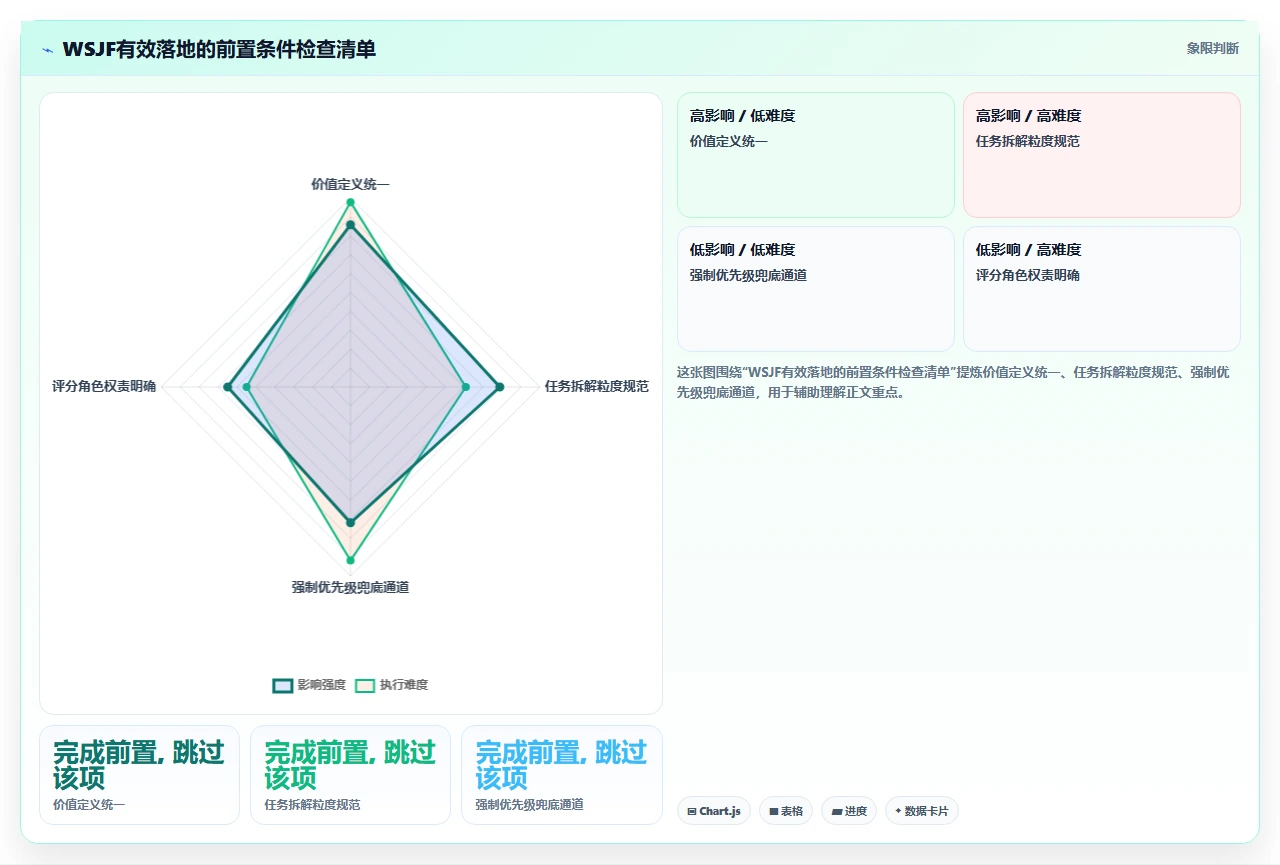This screenshot has height=865, width=1280.
Task: Click the icon inside the Chart.js chip
Action: point(692,812)
